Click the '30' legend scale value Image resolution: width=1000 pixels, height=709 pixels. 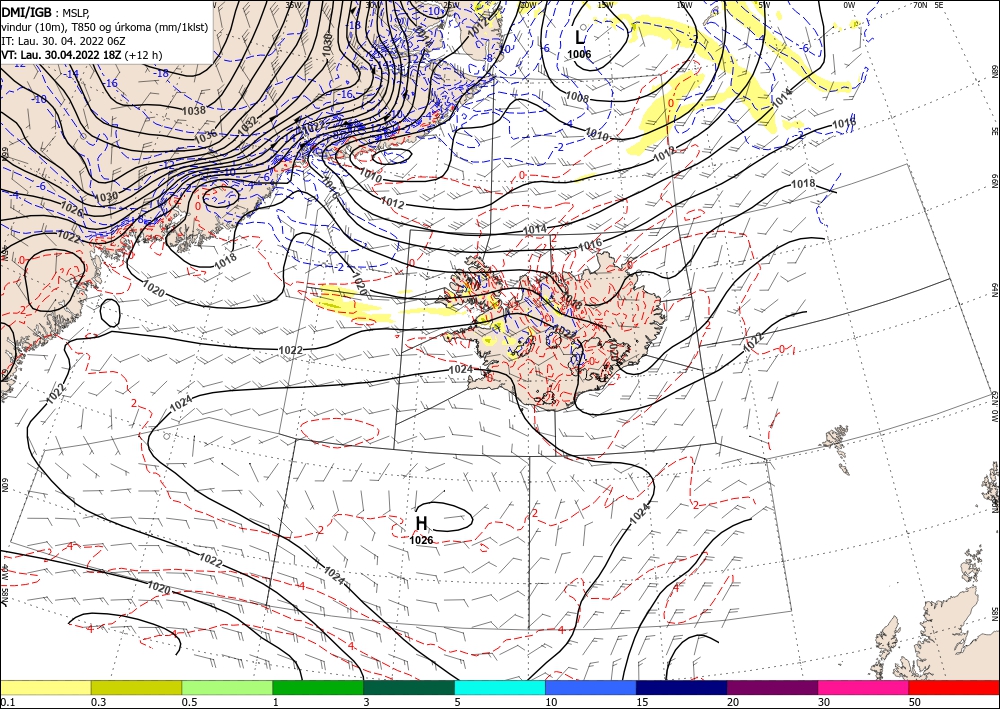pyautogui.click(x=825, y=702)
